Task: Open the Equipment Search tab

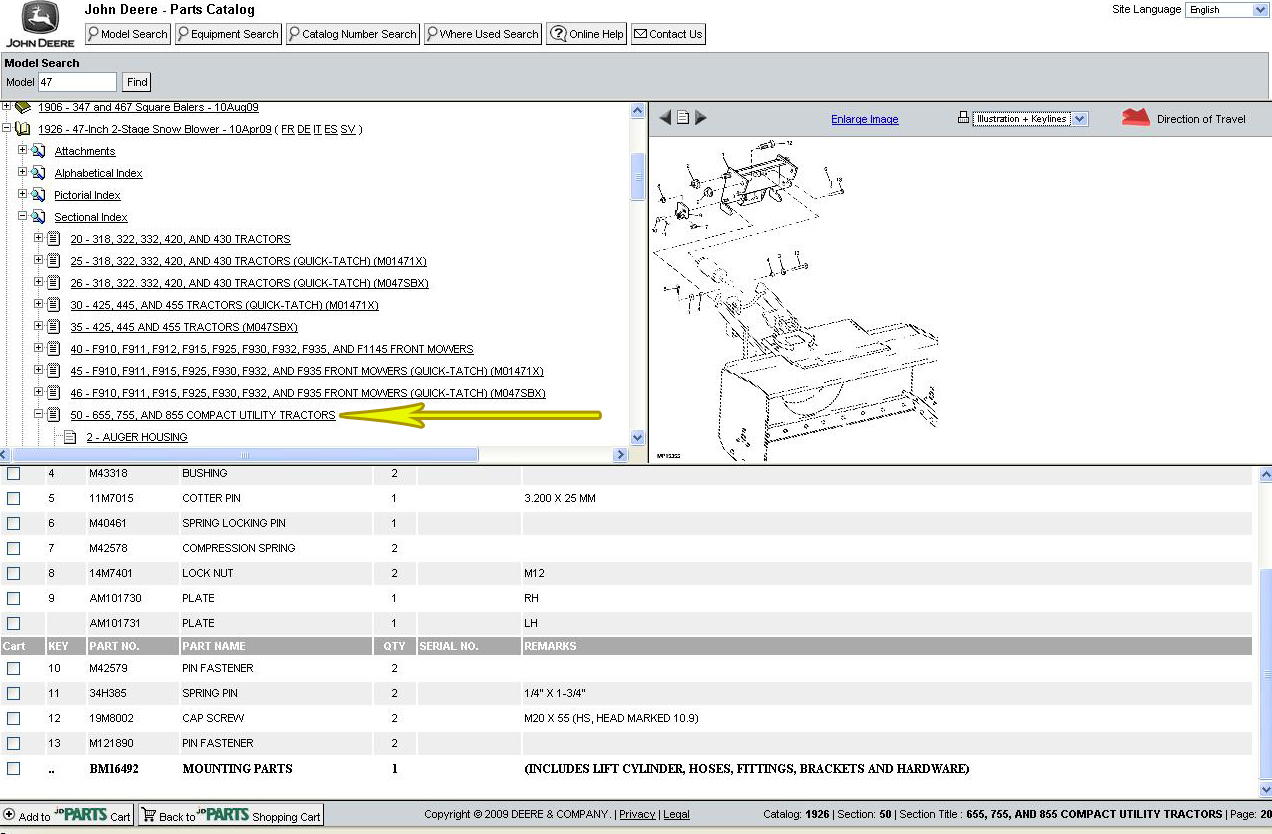Action: click(x=228, y=34)
